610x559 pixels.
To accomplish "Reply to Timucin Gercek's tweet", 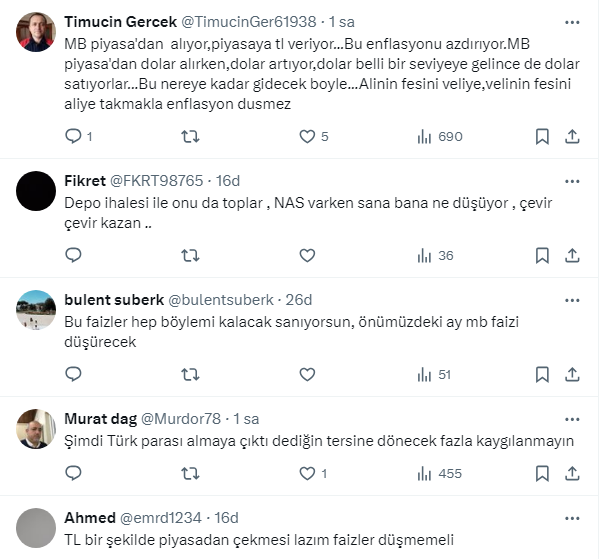I will pyautogui.click(x=73, y=136).
